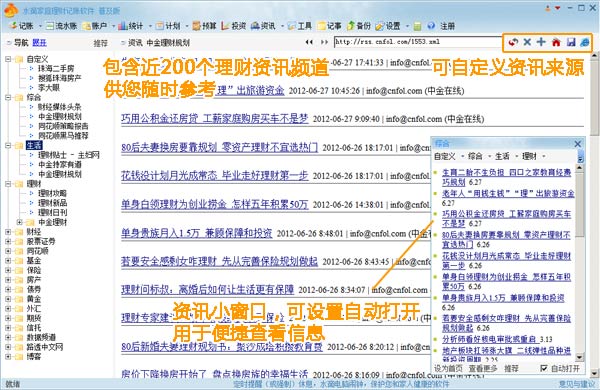
Task: Open the 预算 budget toolbar item
Action: [x=204, y=26]
